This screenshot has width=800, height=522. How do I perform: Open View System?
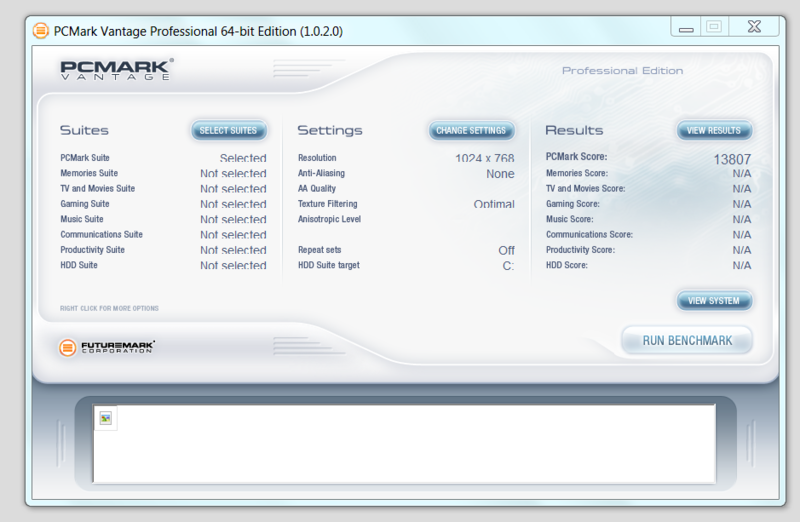point(714,301)
